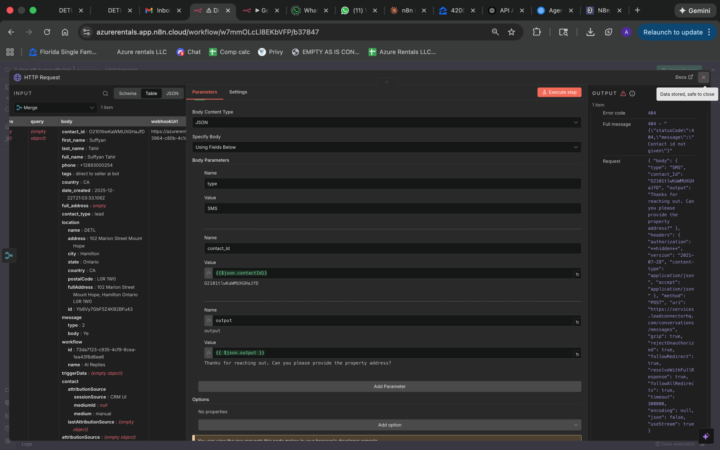Open the browser extensions puzzle icon
The image size is (720, 450).
(536, 32)
